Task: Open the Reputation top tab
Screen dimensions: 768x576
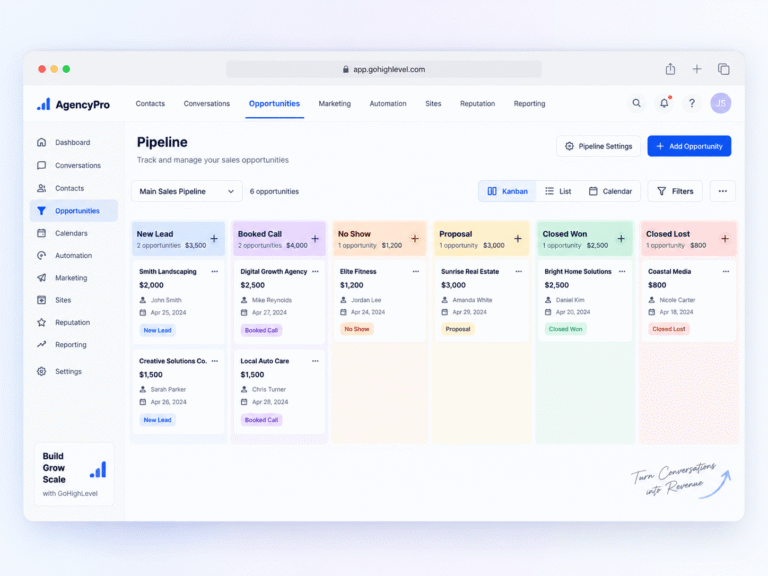Action: 478,104
